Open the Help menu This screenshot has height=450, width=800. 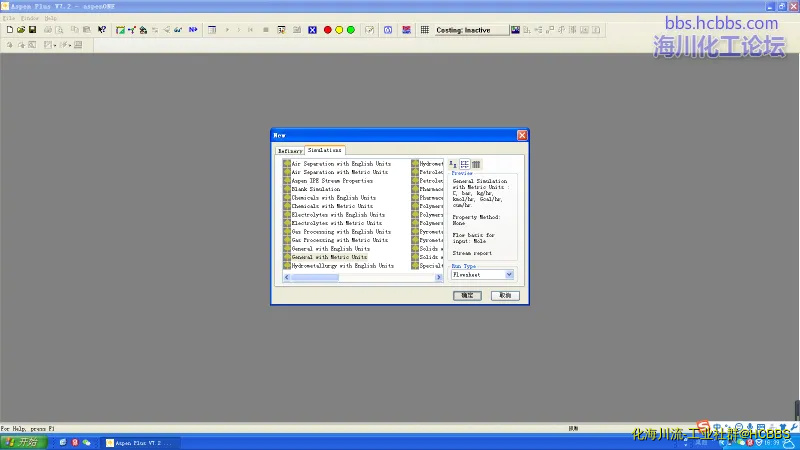51,18
